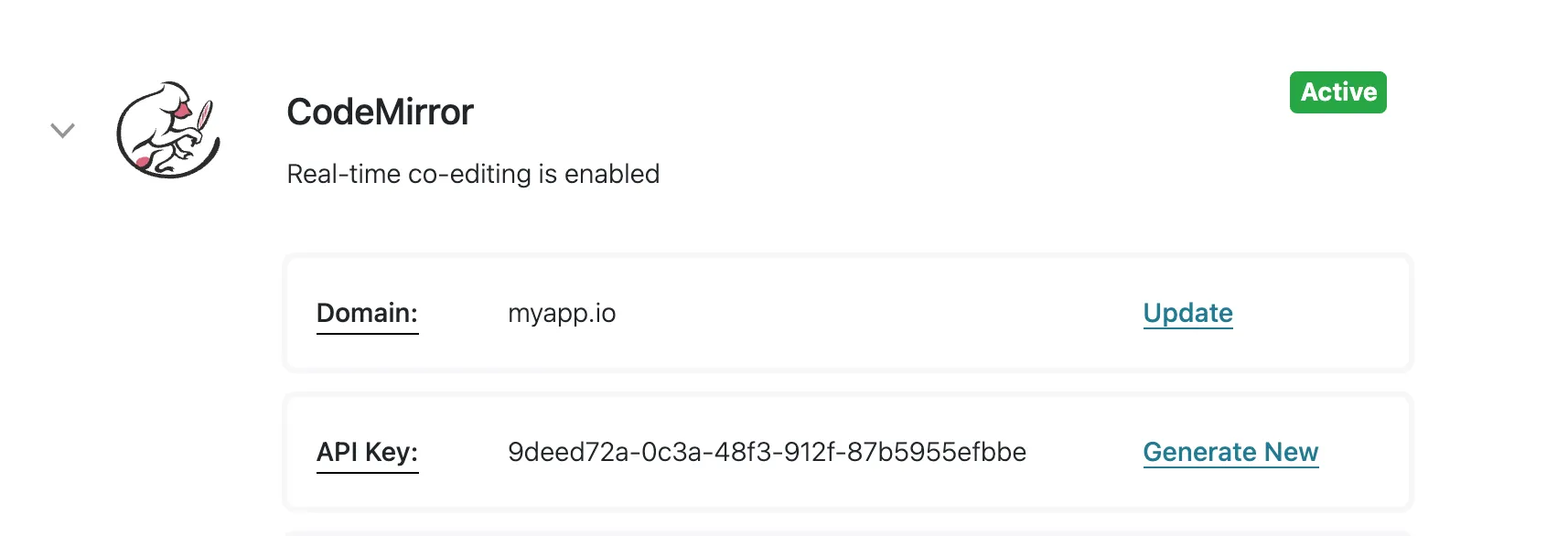Collapse the CodeMirror integration section chevron

[x=62, y=130]
